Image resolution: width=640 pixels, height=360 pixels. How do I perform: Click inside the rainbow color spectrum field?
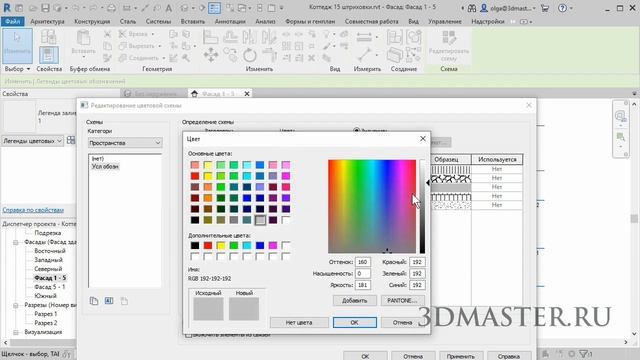(372, 207)
